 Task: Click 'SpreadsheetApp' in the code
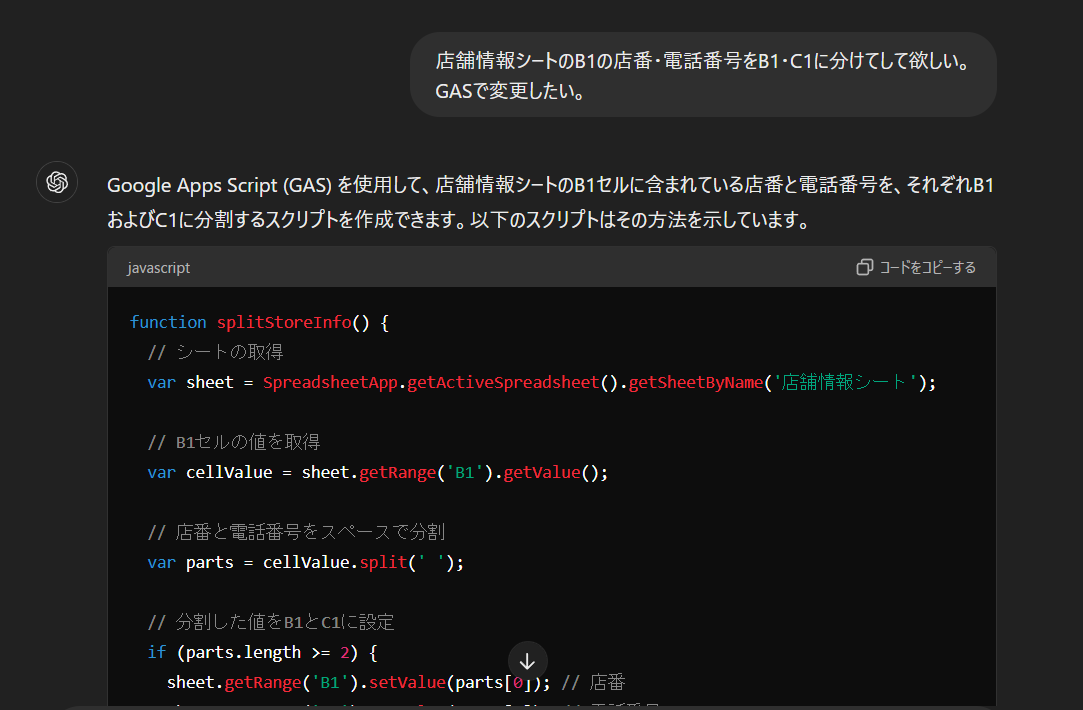[x=330, y=382]
